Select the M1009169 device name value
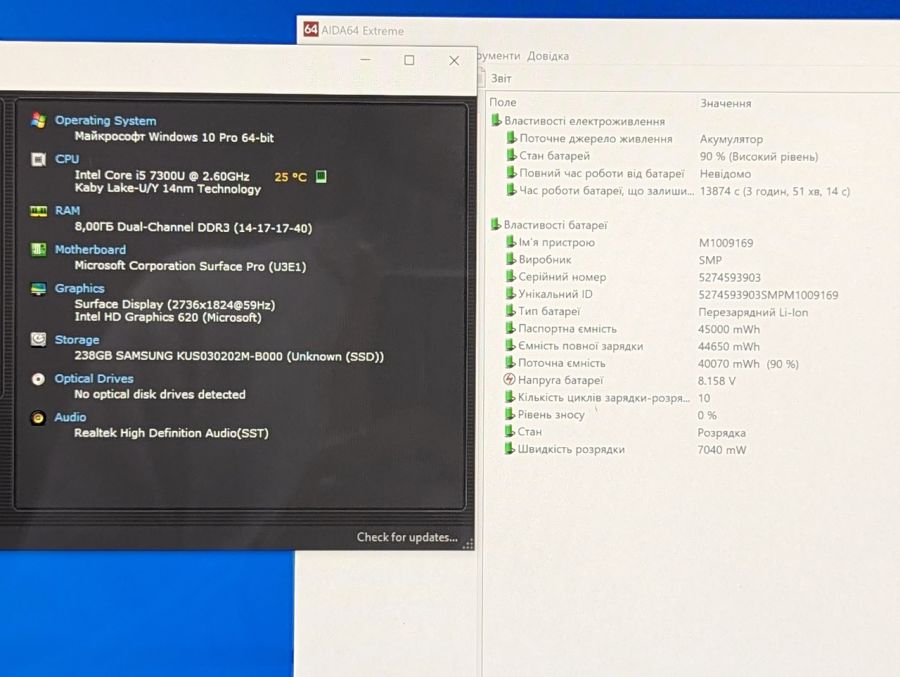The image size is (900, 677). click(726, 243)
